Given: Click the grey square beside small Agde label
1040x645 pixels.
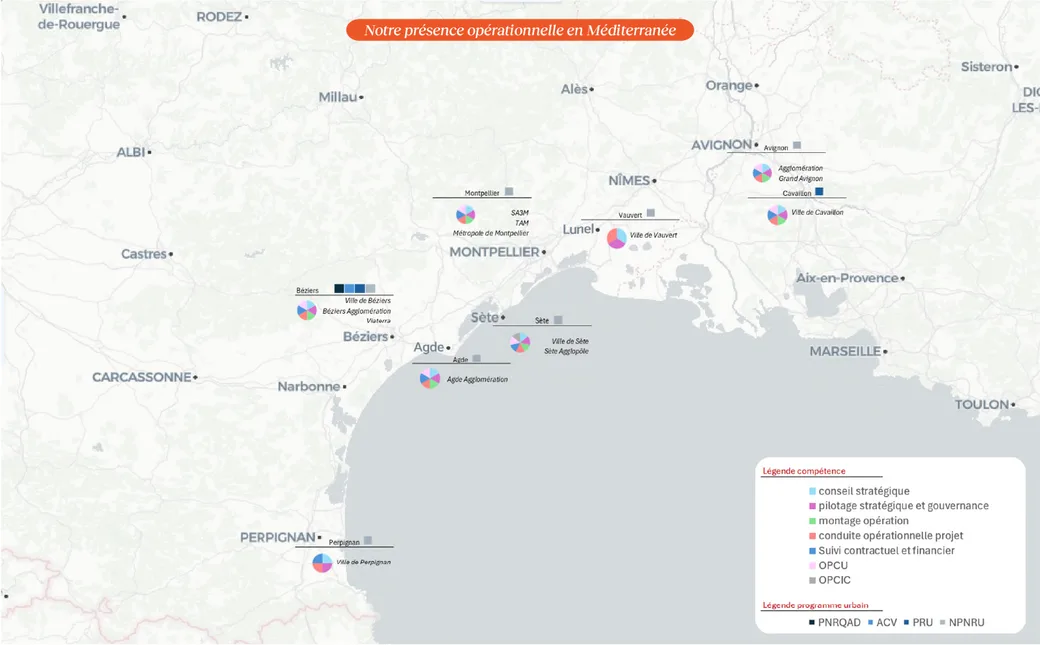Looking at the screenshot, I should pyautogui.click(x=476, y=358).
